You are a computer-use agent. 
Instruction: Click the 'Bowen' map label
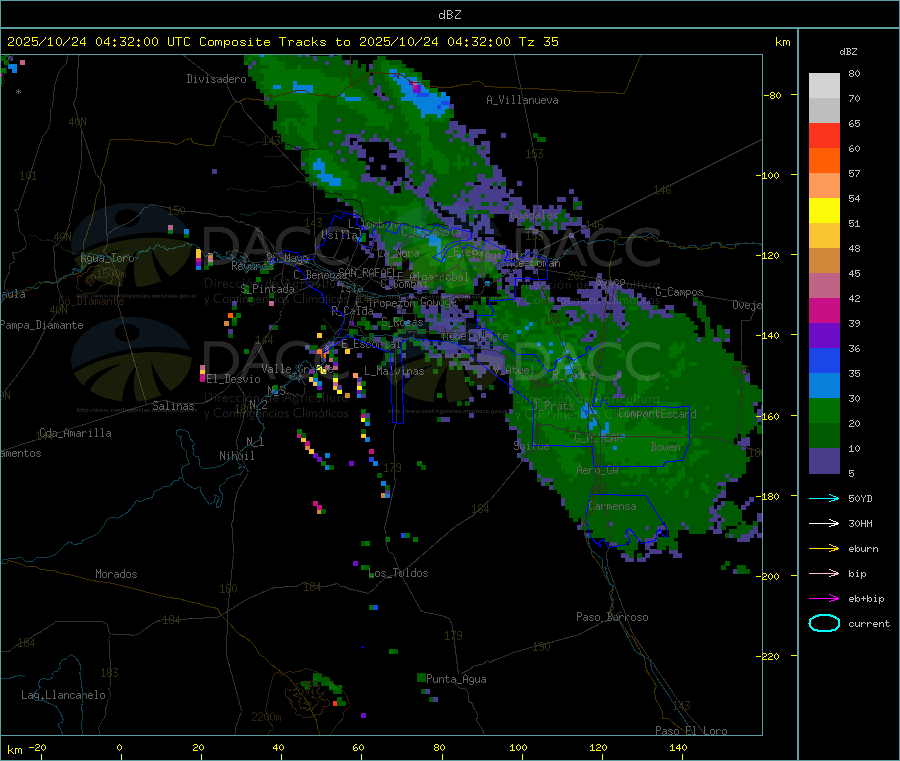(666, 447)
